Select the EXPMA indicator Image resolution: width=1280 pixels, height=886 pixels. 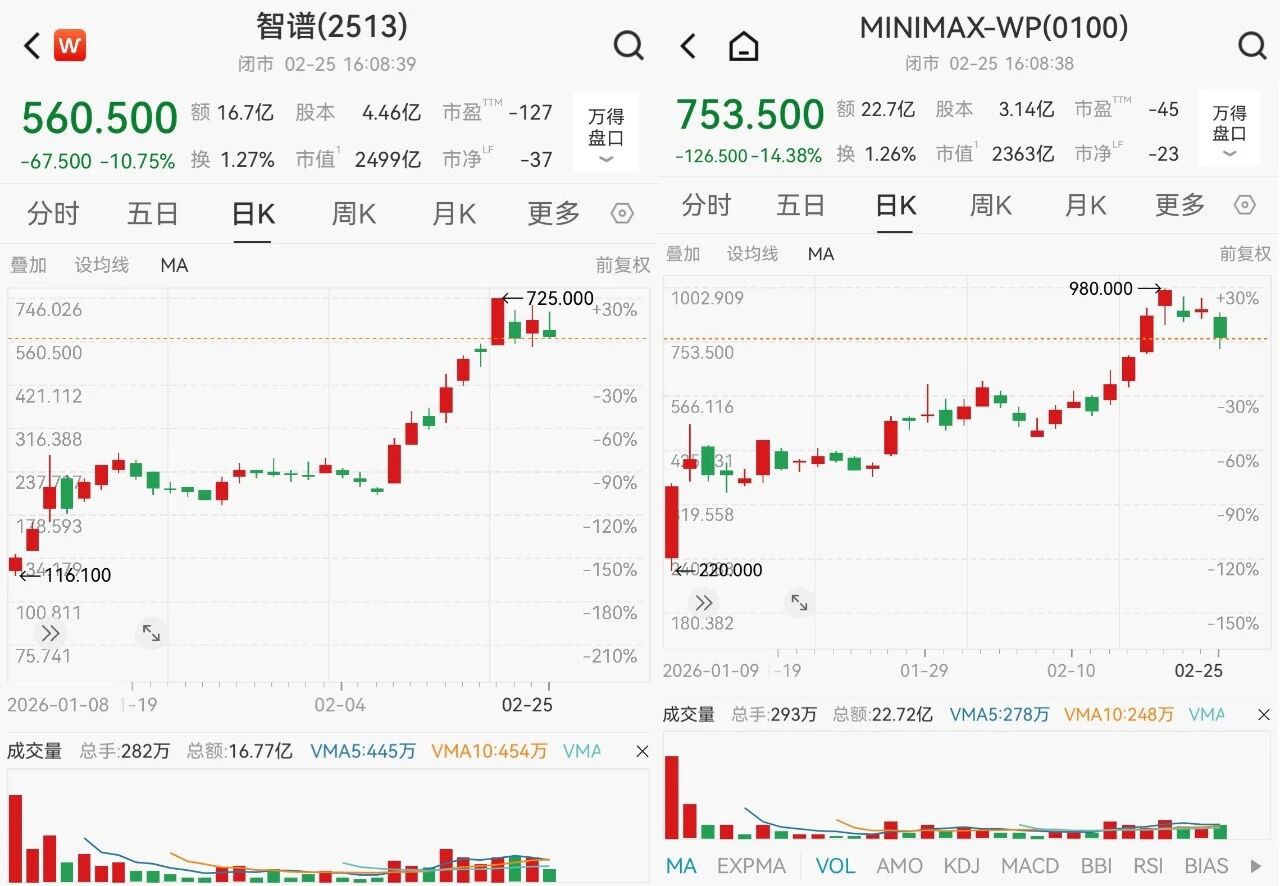[751, 866]
